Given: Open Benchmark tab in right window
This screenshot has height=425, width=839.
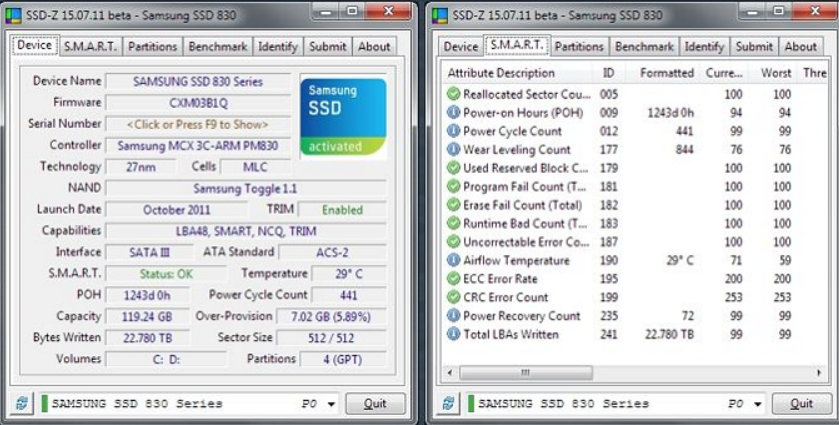Looking at the screenshot, I should click(x=644, y=47).
